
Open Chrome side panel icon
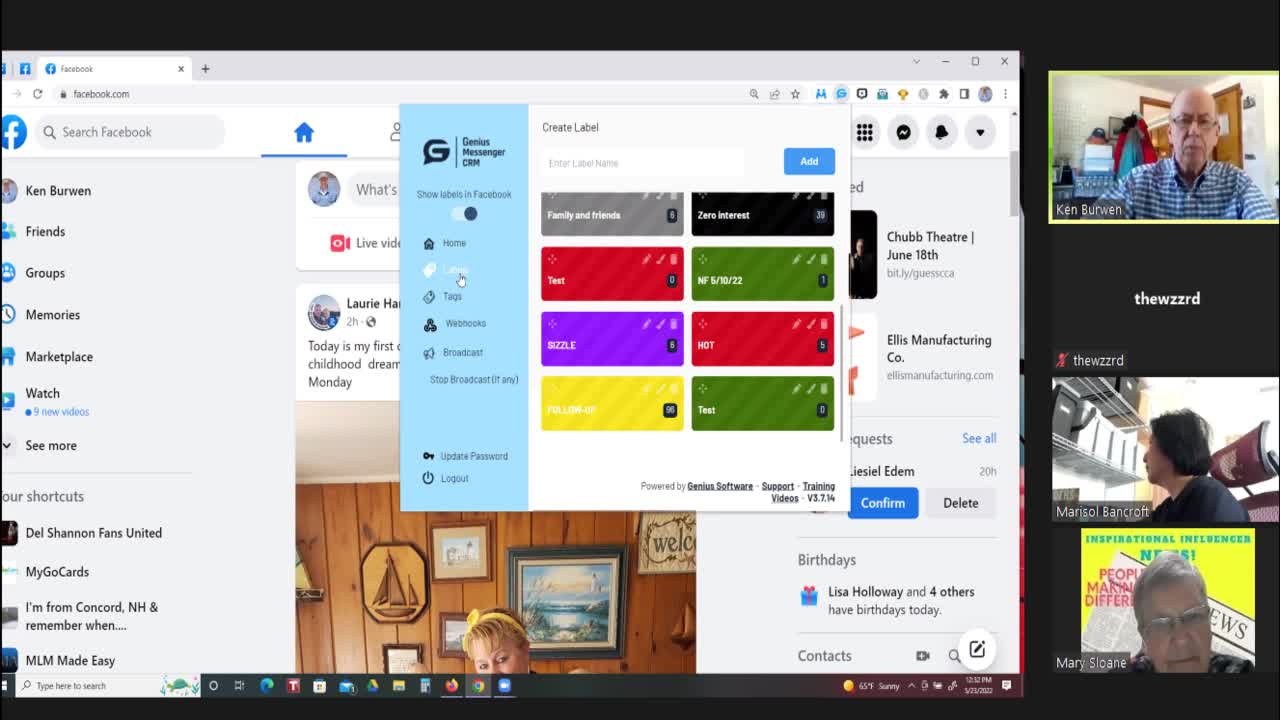point(964,94)
